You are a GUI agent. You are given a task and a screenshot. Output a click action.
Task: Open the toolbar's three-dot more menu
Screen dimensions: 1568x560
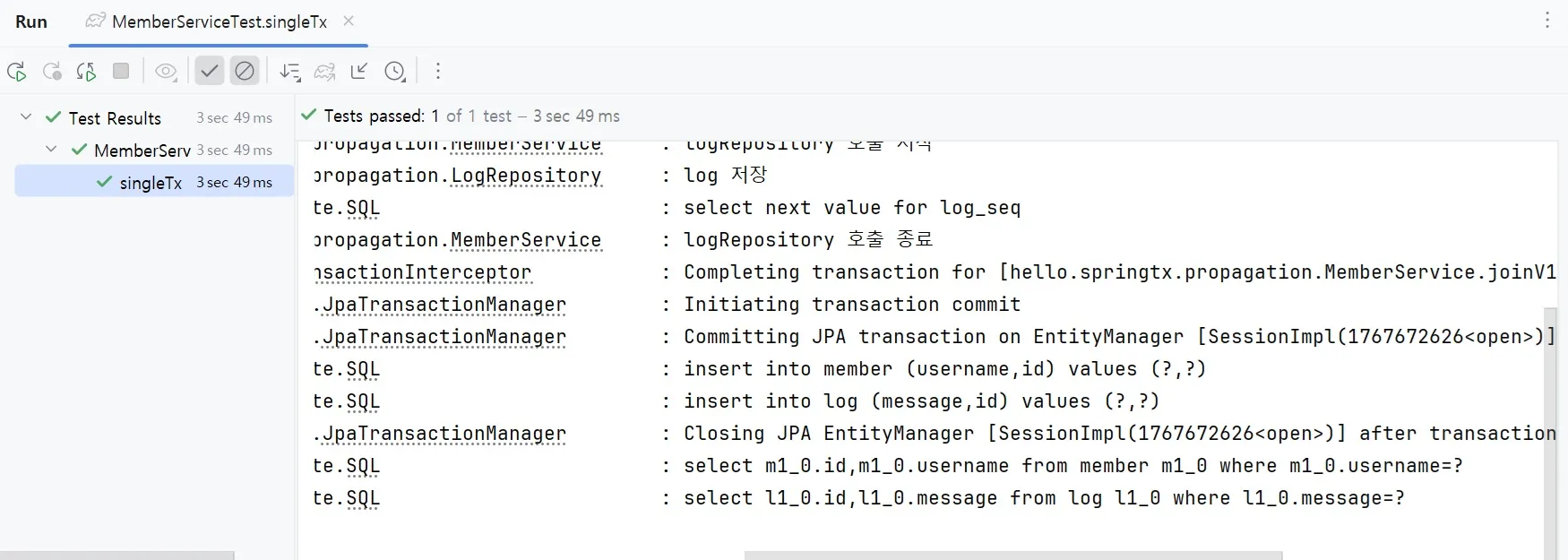(x=437, y=72)
